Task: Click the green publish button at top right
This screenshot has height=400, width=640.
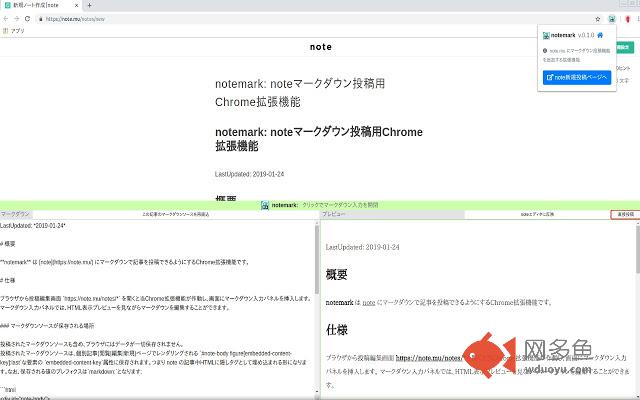Action: point(624,47)
